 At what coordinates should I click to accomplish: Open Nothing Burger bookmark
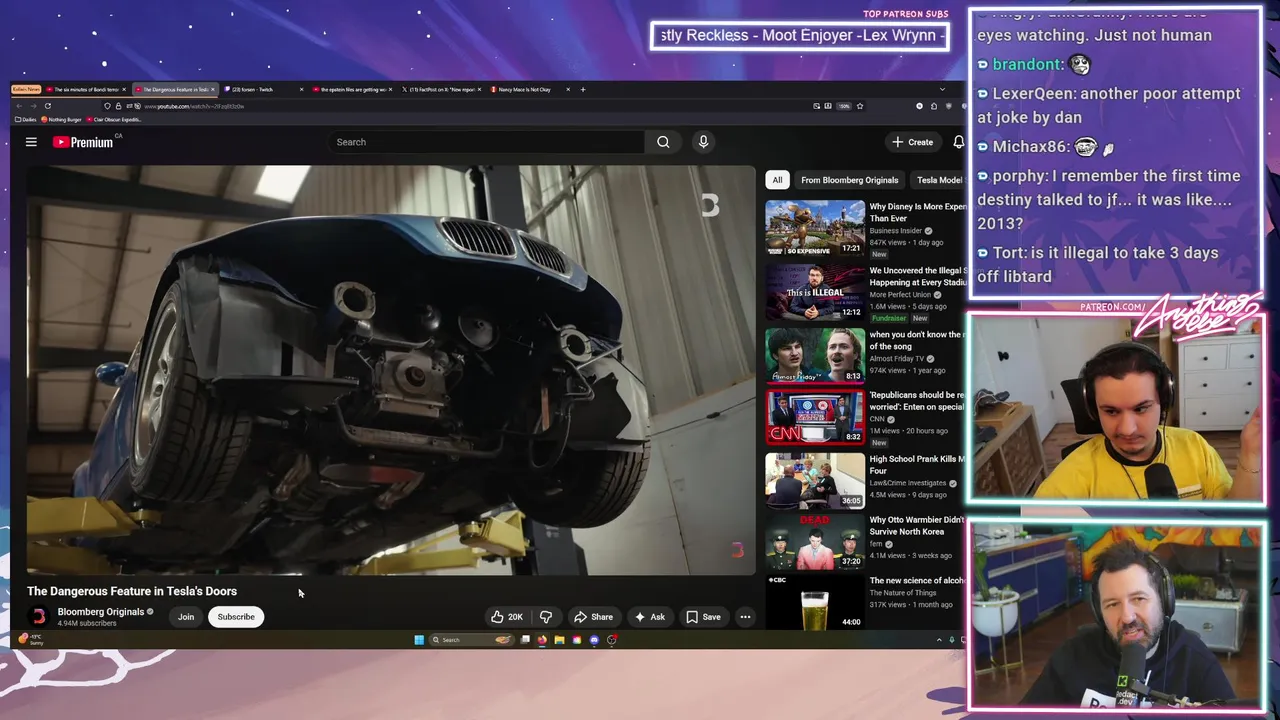(62, 119)
